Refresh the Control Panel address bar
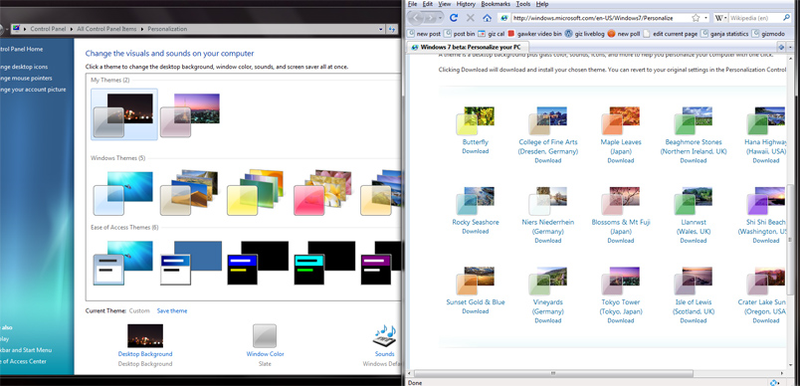 (x=392, y=29)
